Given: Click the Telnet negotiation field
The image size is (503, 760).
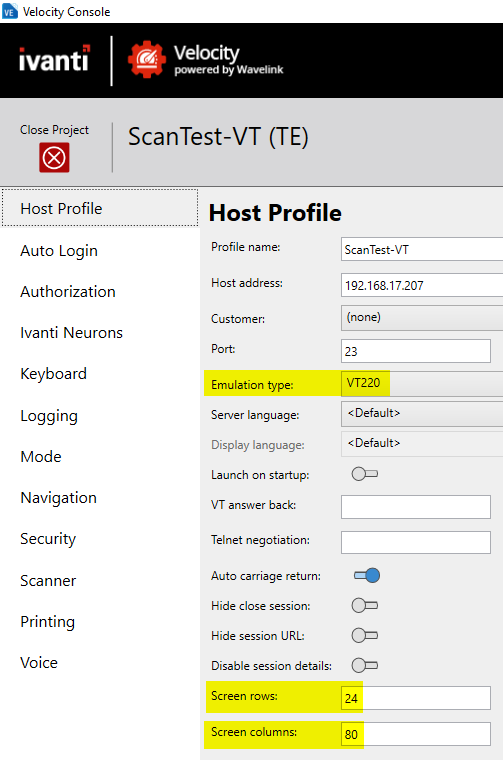Looking at the screenshot, I should tap(416, 542).
